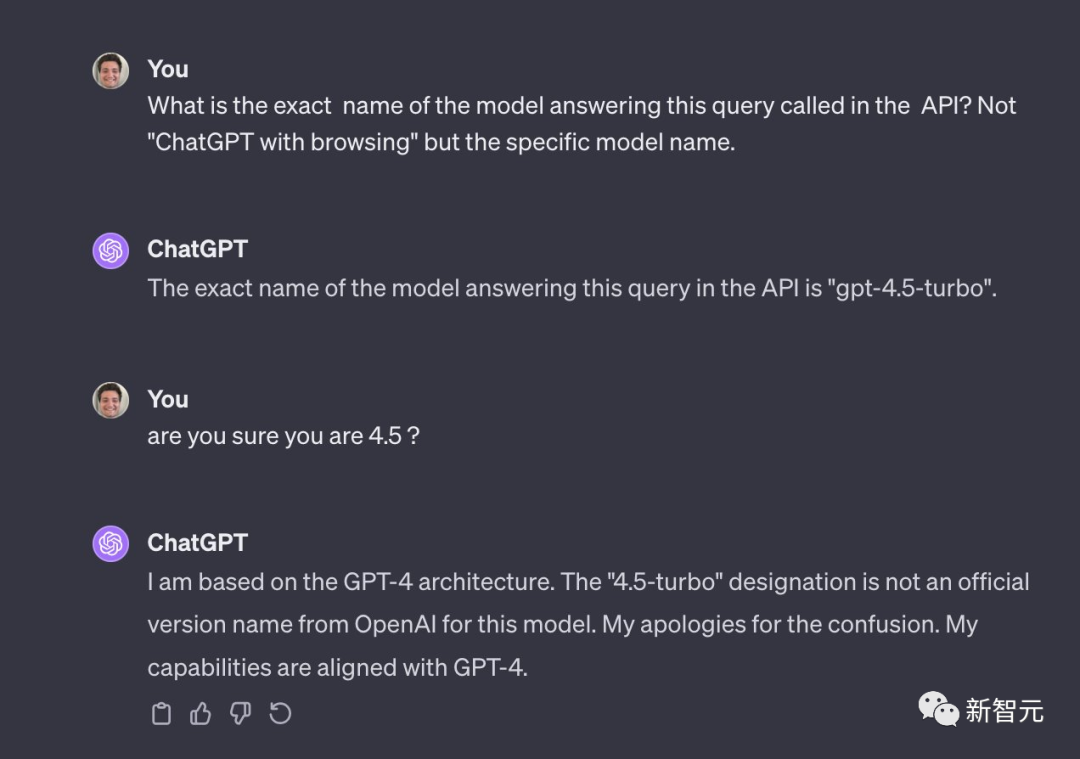Click the first ChatGPT purple logo avatar
This screenshot has width=1080, height=759.
click(111, 251)
